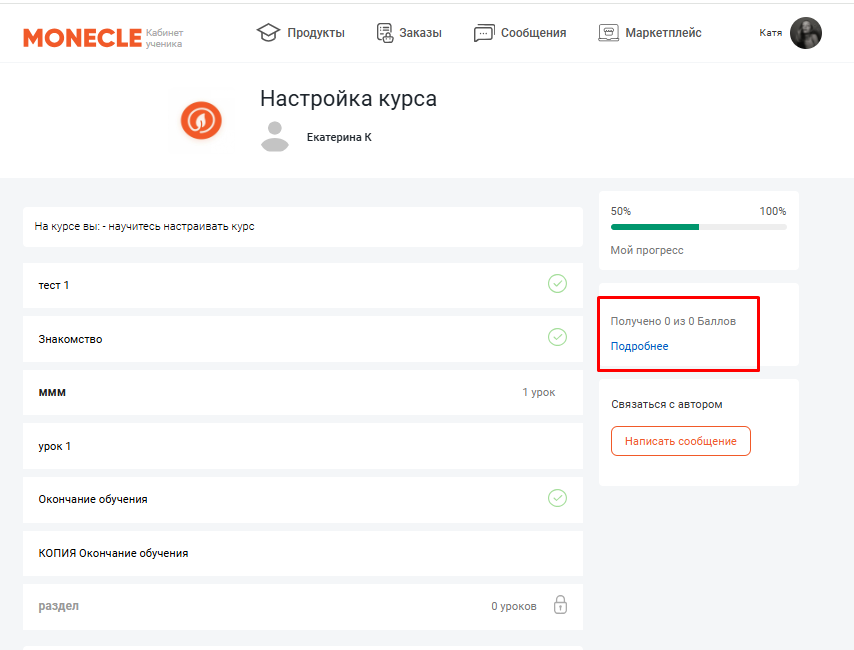Click the padlock icon on раздел

560,605
